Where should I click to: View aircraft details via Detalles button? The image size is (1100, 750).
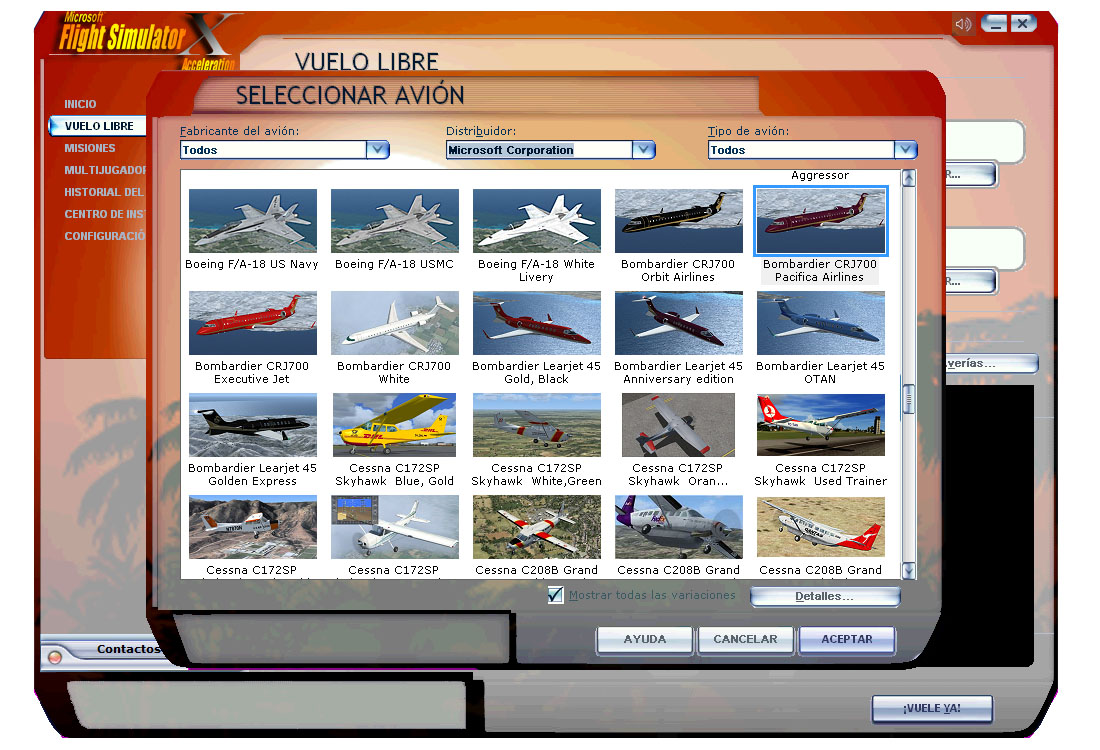pyautogui.click(x=824, y=595)
